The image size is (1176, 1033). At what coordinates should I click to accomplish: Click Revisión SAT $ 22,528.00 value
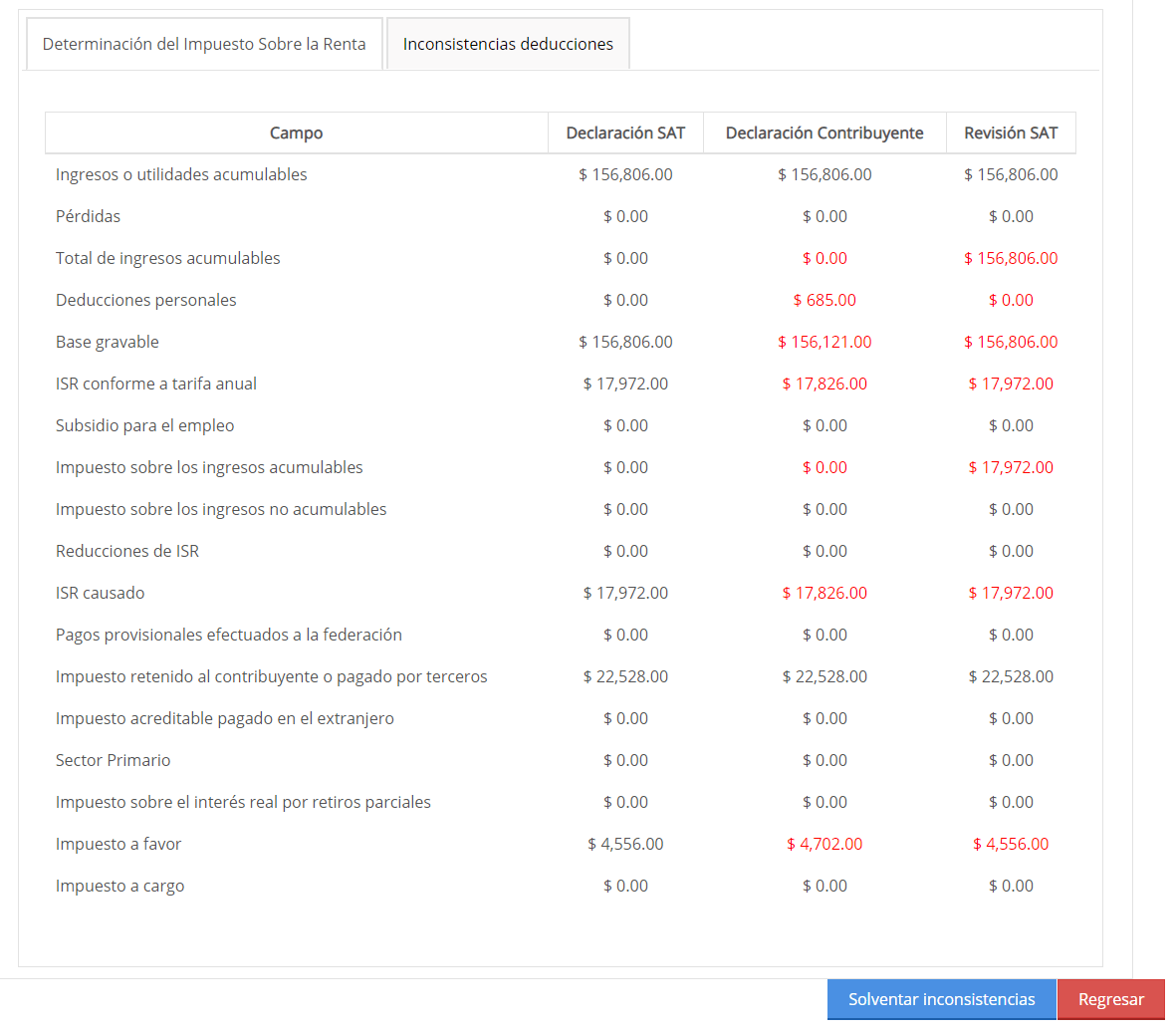(1011, 676)
